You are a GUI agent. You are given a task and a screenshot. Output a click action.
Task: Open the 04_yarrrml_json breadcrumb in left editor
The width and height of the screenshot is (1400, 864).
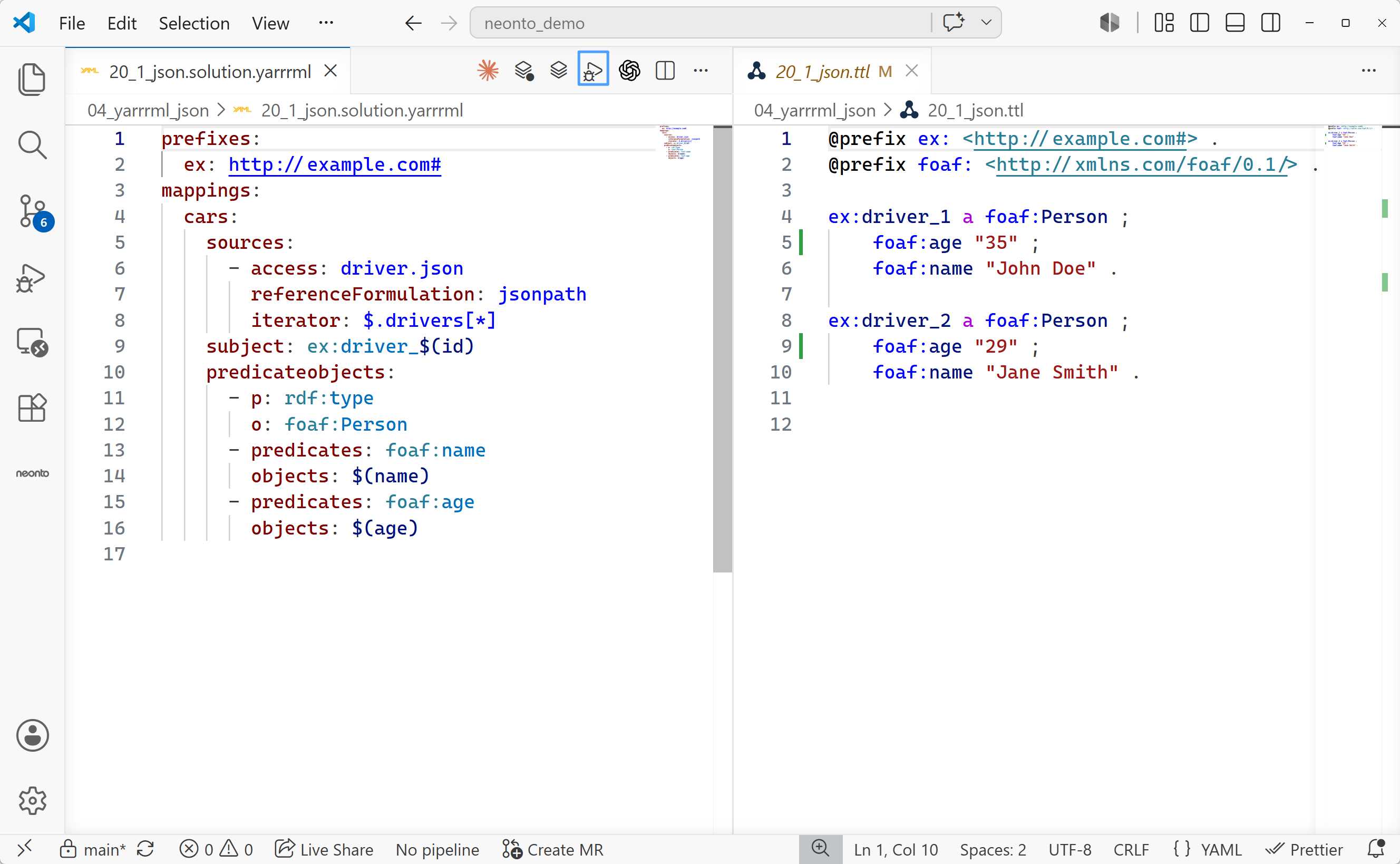[148, 110]
